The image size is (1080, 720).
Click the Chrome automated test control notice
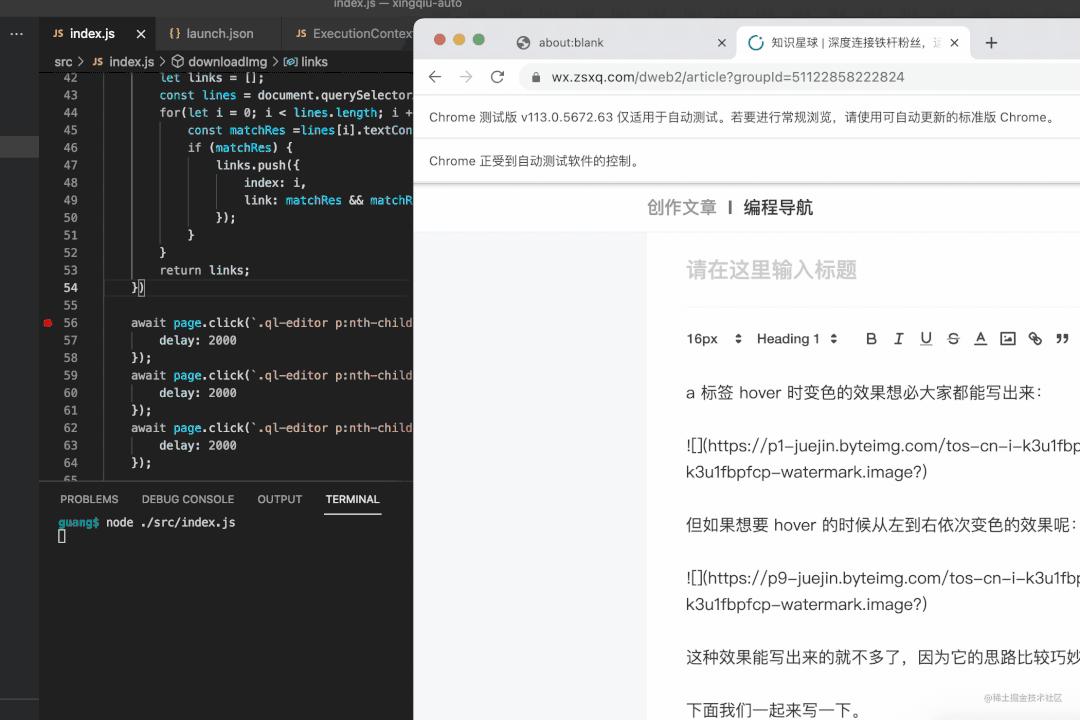coord(535,161)
